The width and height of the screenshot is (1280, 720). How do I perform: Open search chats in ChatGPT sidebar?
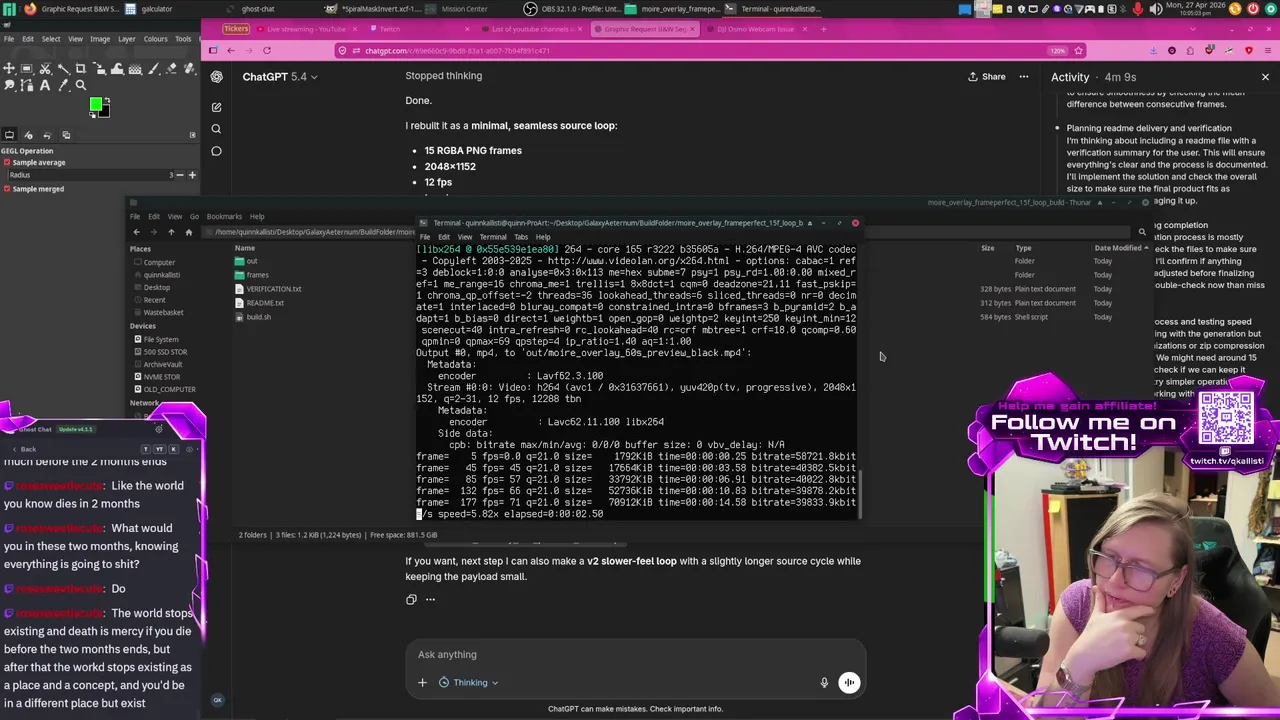pyautogui.click(x=216, y=128)
